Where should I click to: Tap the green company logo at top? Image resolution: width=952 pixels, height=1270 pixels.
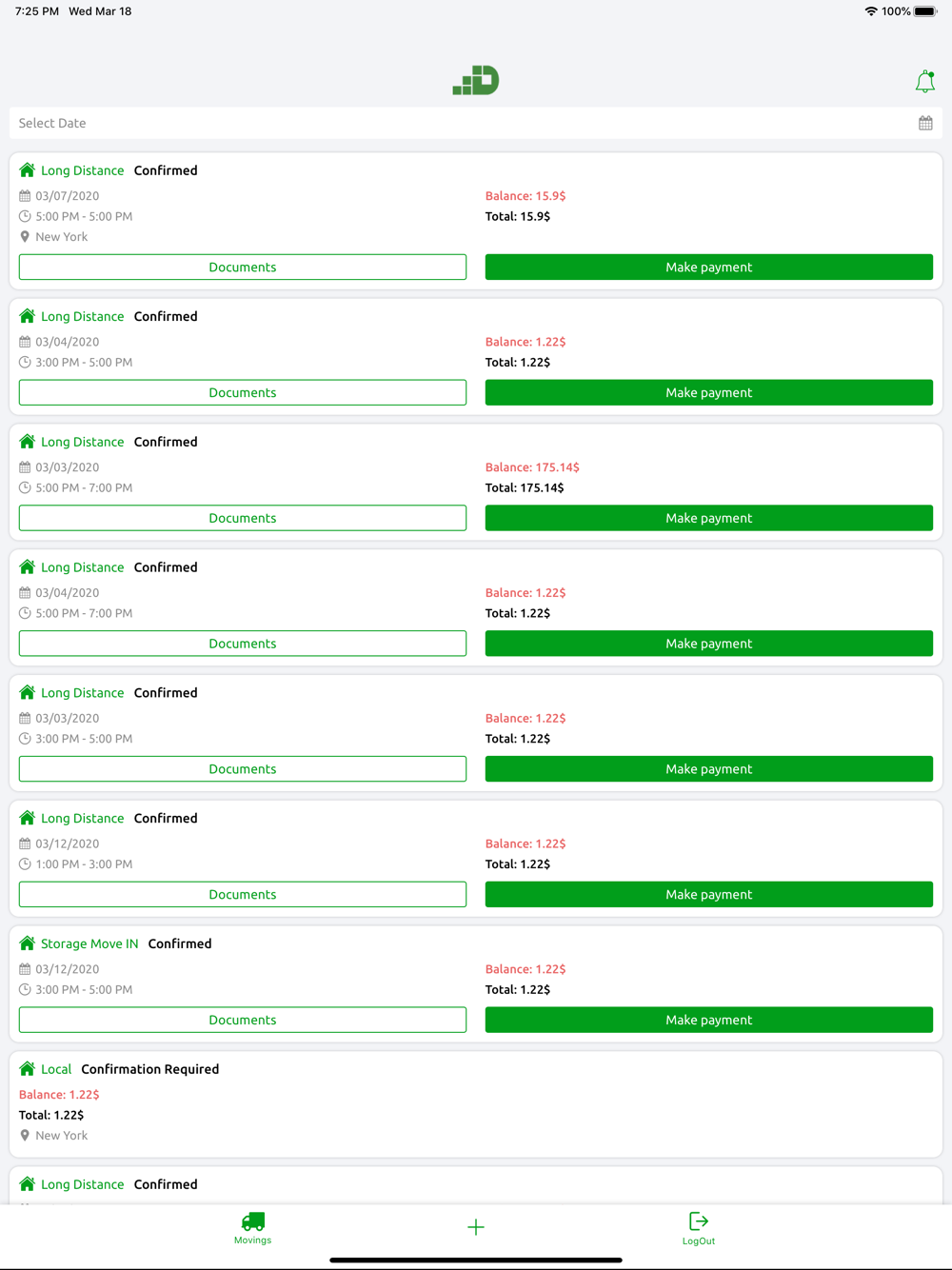click(476, 80)
